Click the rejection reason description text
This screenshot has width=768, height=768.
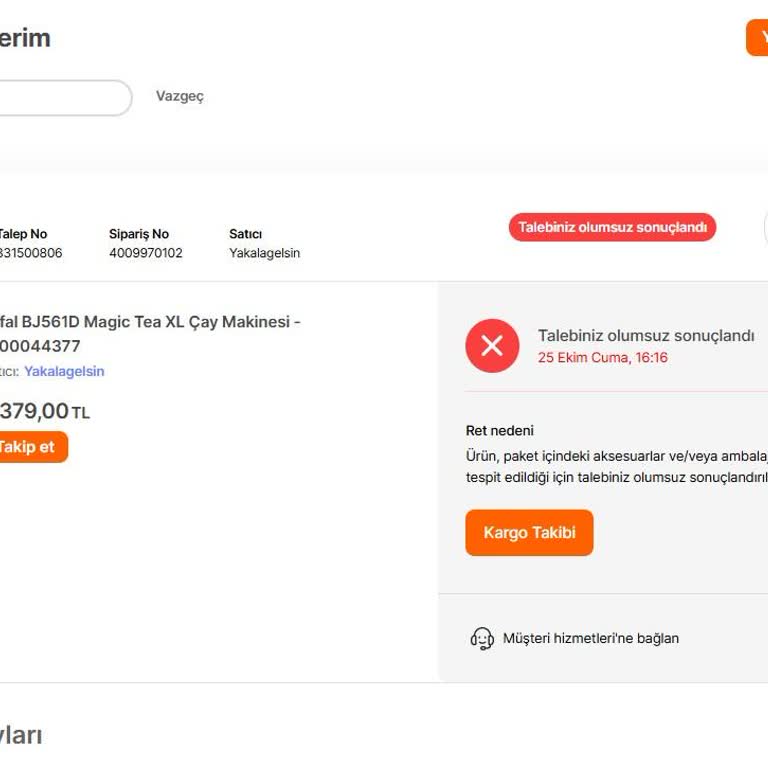click(616, 466)
